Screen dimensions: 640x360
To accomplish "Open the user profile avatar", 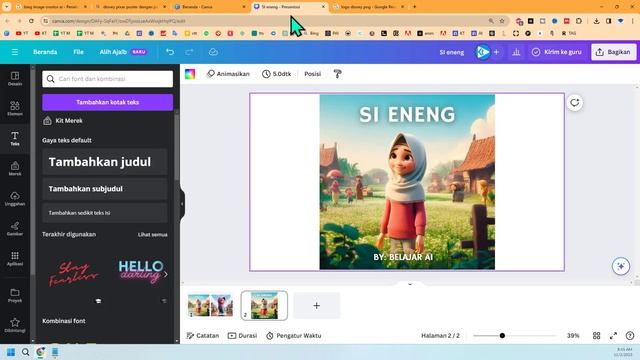I will [x=483, y=52].
